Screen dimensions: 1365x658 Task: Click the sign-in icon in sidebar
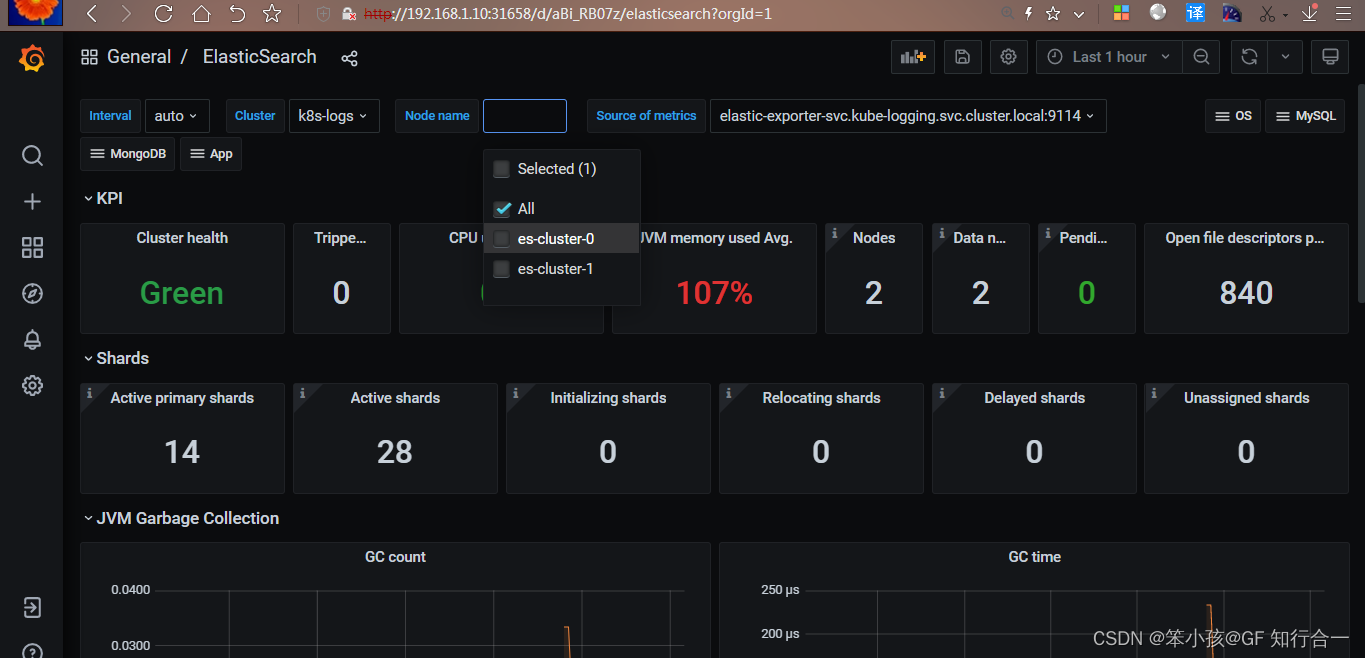point(32,607)
